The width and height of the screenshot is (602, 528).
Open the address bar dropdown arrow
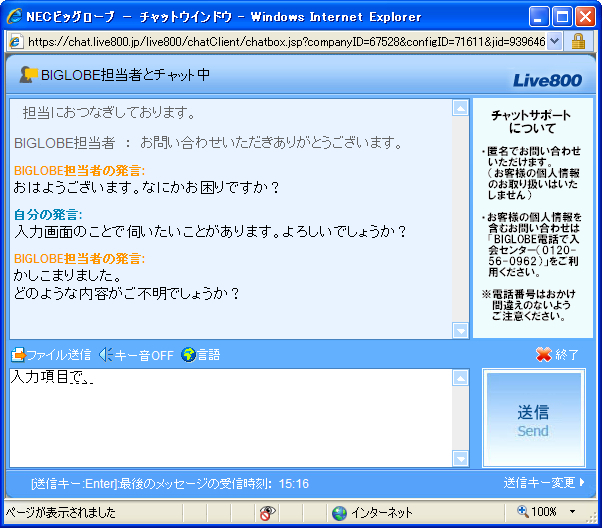(554, 41)
